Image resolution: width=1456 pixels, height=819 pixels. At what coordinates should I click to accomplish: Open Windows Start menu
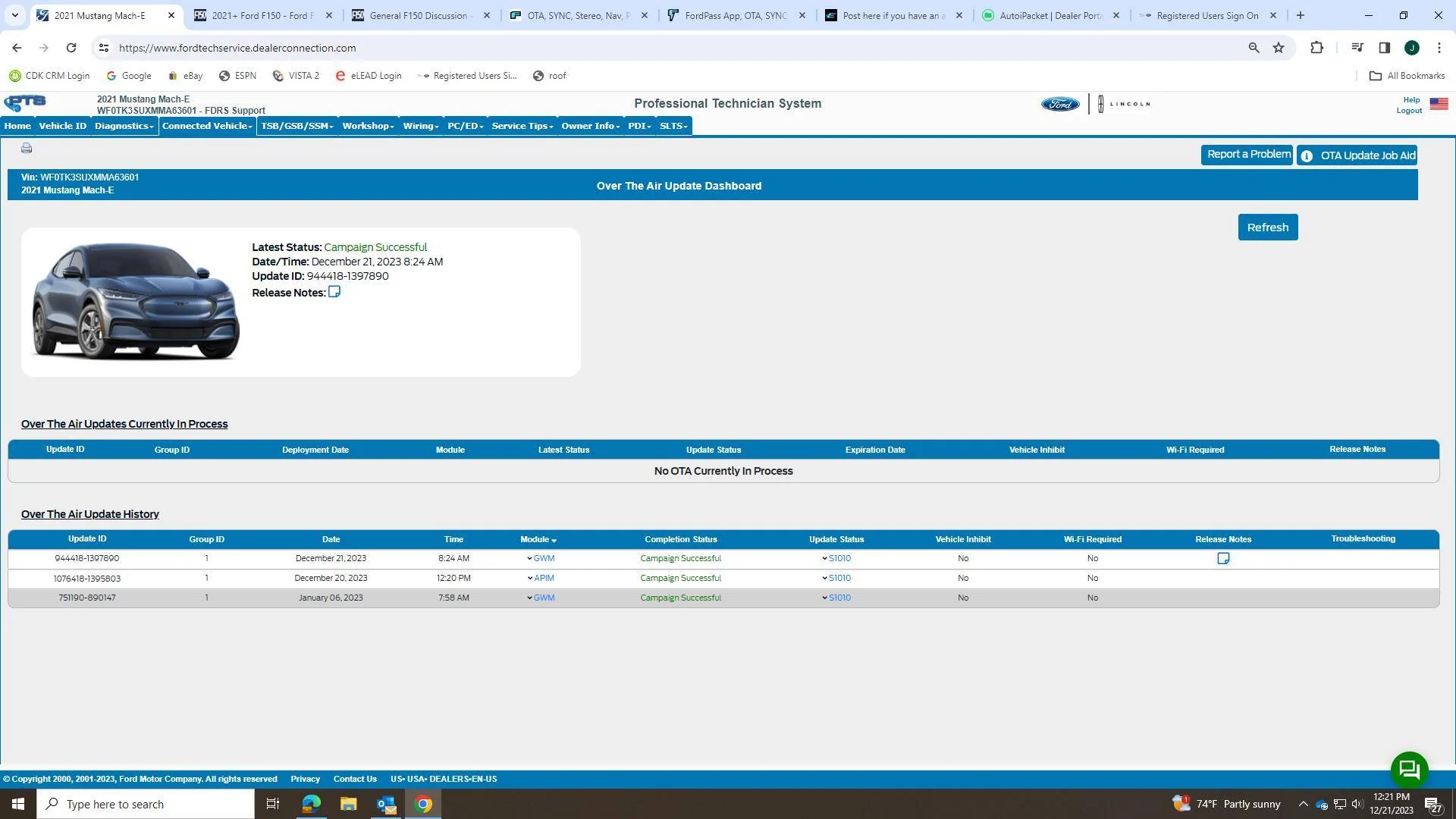coord(18,804)
